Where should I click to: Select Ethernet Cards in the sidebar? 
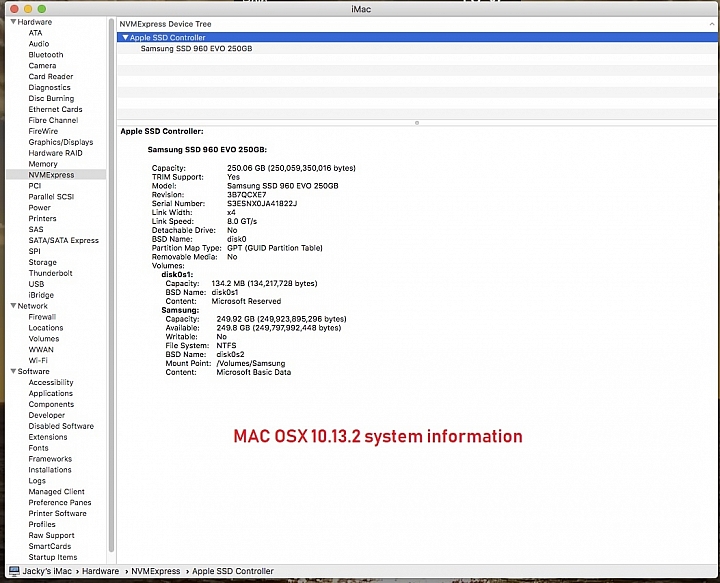click(55, 109)
